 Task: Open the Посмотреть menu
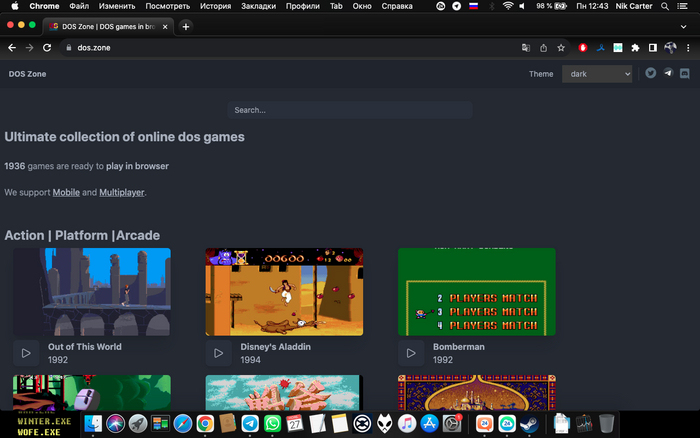167,6
